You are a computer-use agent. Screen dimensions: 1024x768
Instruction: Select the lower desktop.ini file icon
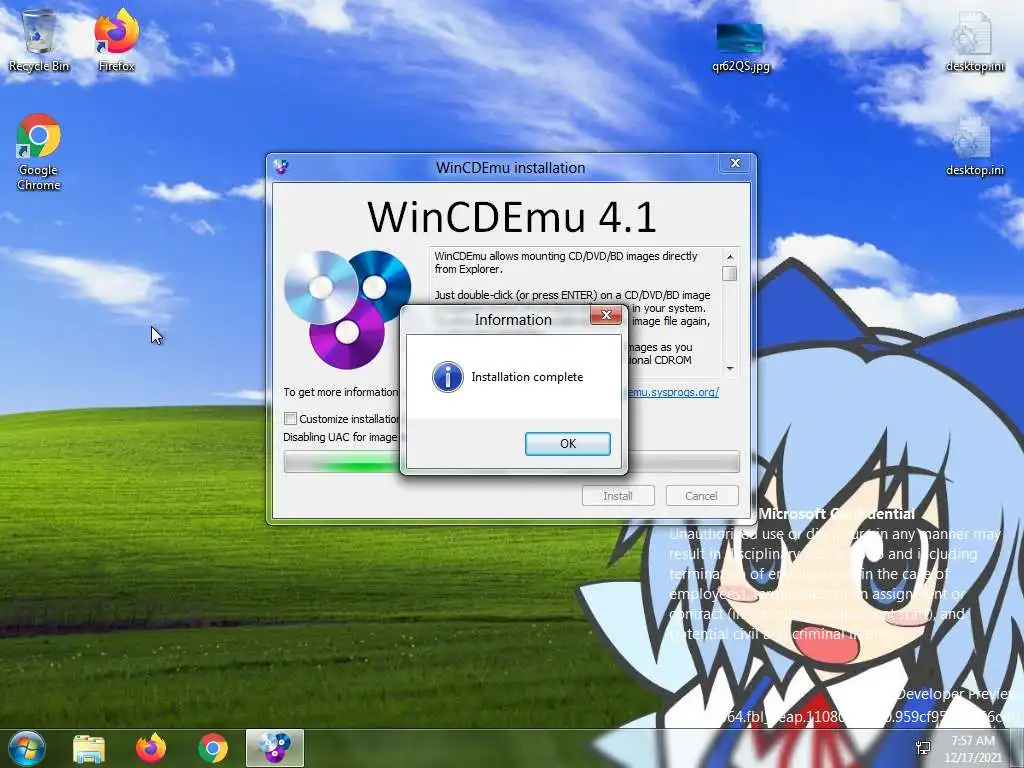click(x=974, y=146)
